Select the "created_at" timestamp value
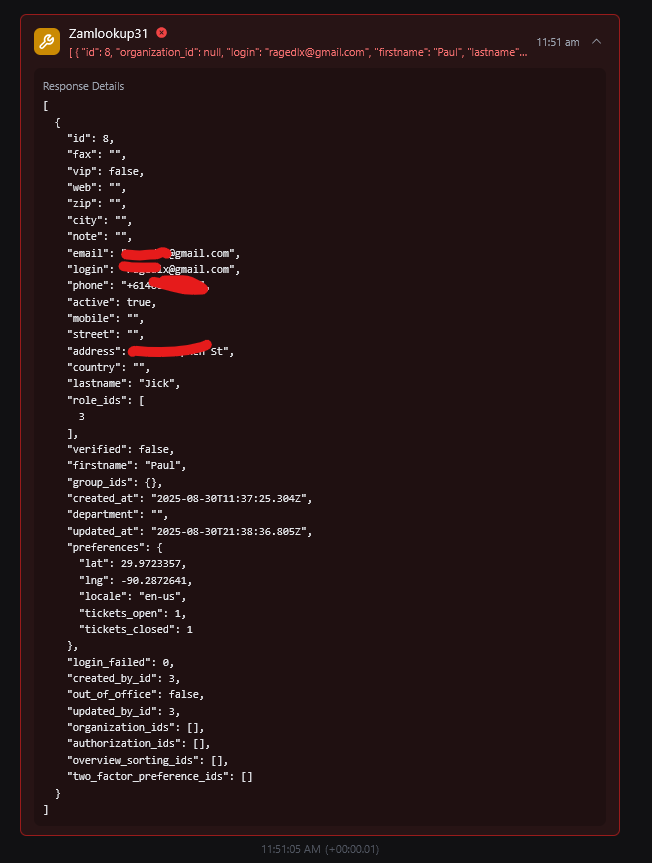Viewport: 652px width, 863px height. [232, 499]
